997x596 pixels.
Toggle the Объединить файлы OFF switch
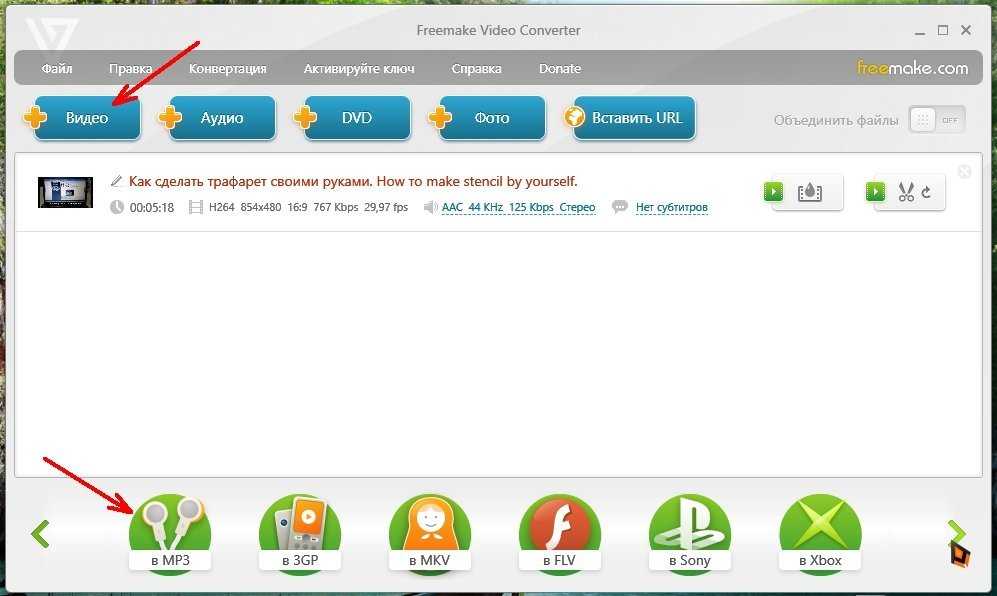[x=937, y=120]
